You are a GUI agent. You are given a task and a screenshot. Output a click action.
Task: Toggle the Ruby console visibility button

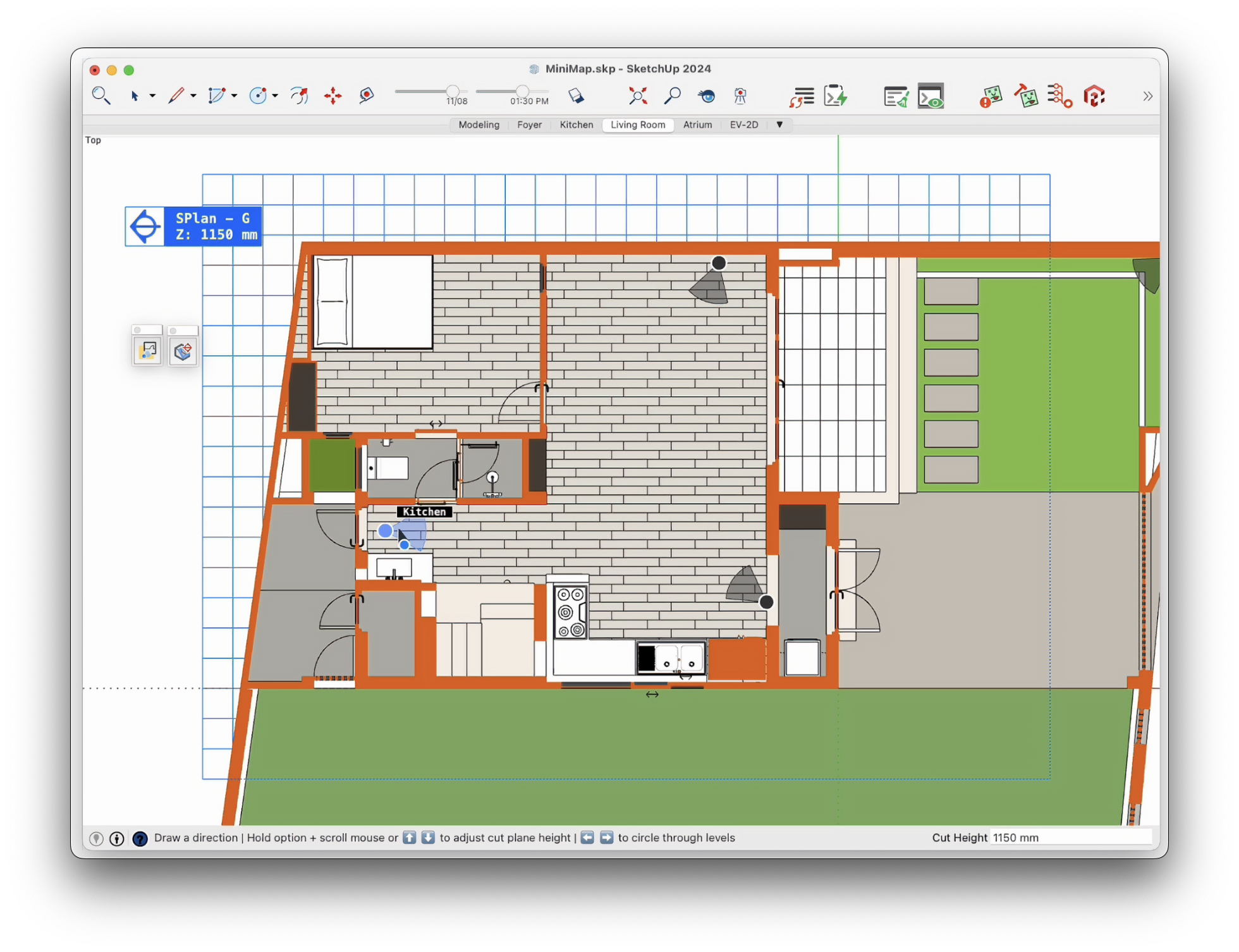931,97
